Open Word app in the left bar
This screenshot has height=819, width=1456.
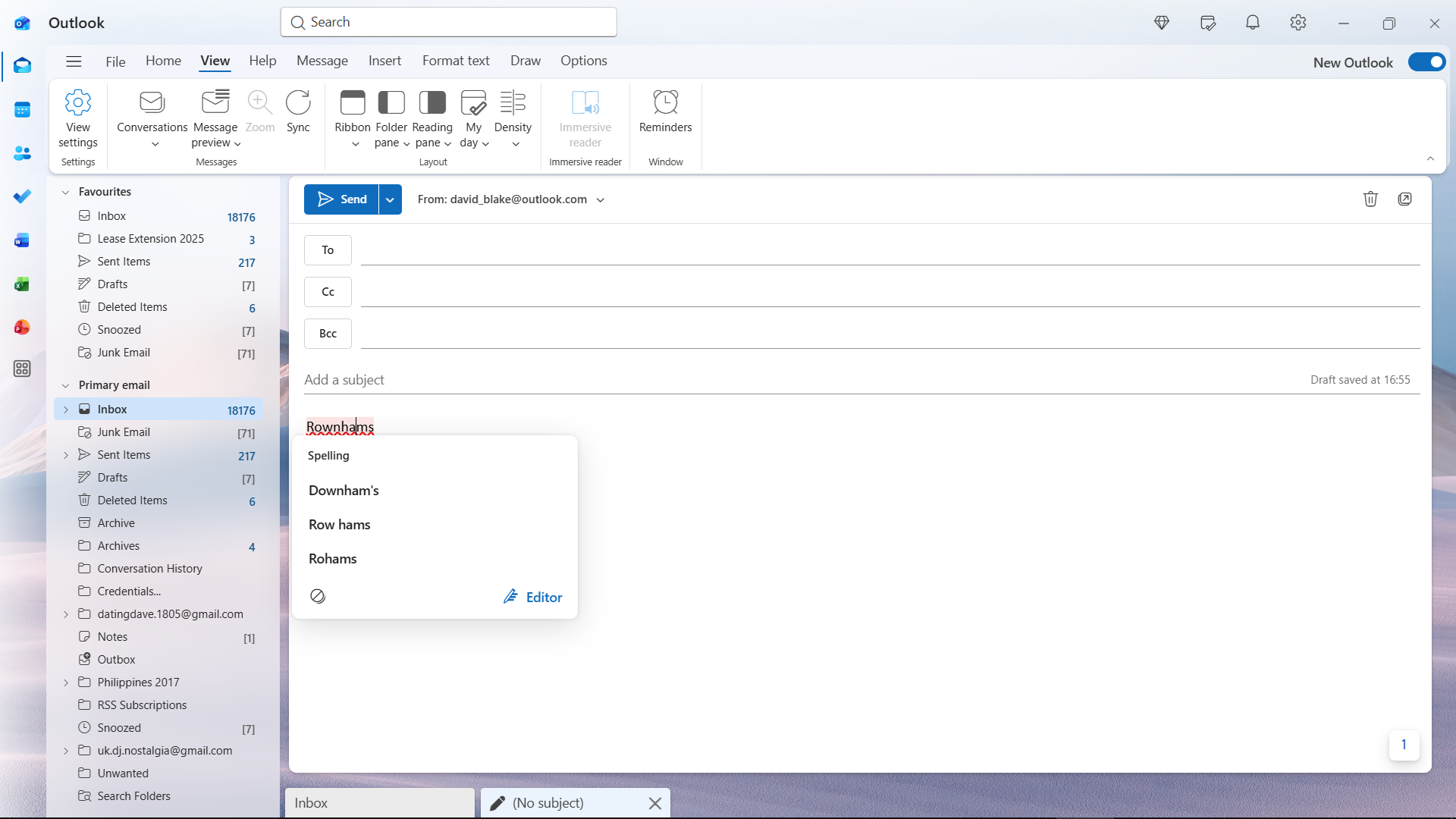[x=22, y=240]
